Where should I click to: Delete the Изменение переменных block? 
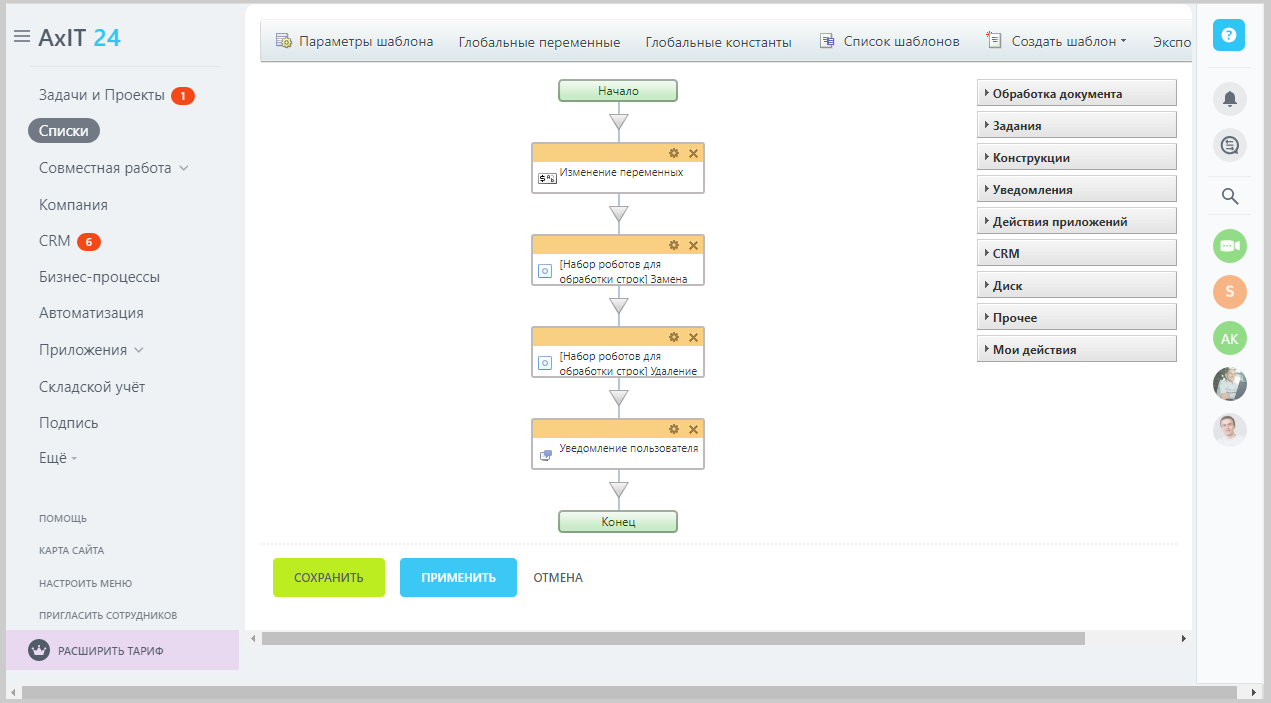point(693,153)
